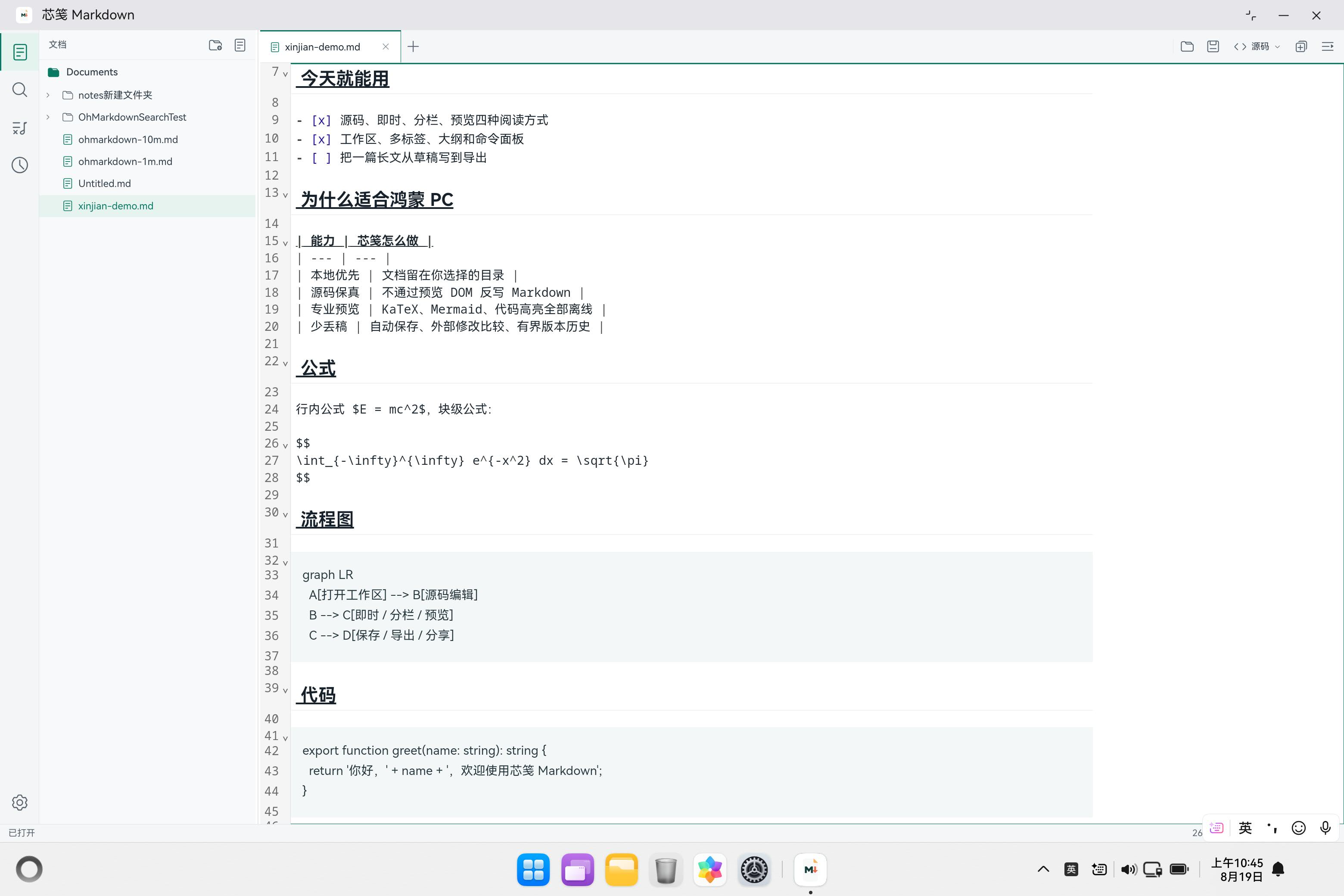Open the system Settings dock icon
The width and height of the screenshot is (1344, 896).
pyautogui.click(x=754, y=870)
